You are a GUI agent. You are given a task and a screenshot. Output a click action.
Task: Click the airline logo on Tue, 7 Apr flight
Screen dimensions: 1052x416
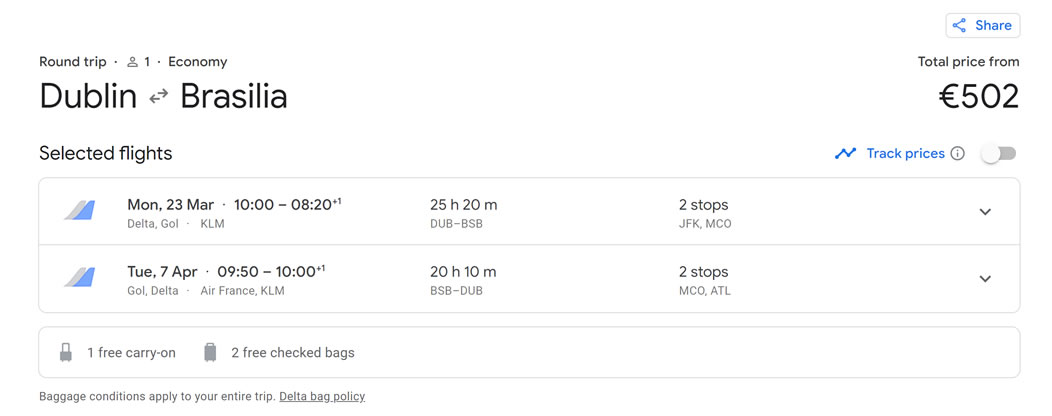[80, 279]
